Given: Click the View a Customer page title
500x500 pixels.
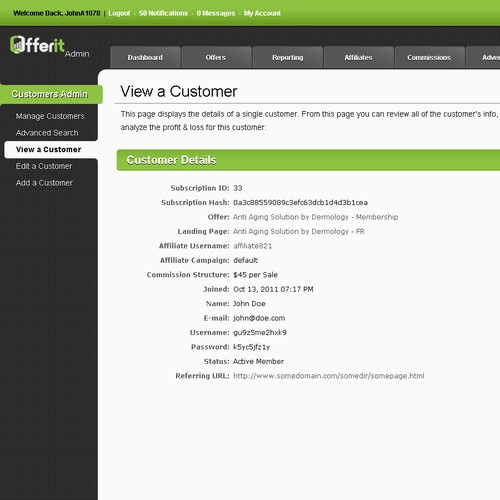Looking at the screenshot, I should [x=179, y=91].
